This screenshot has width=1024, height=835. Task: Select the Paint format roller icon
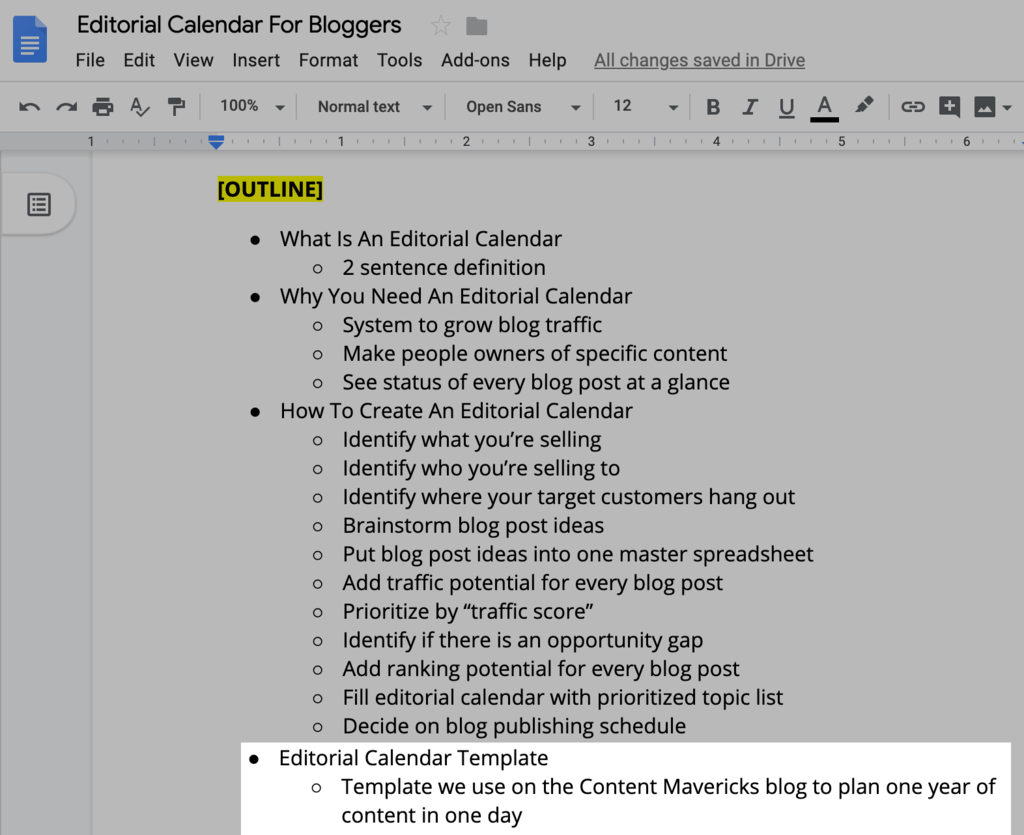[176, 106]
